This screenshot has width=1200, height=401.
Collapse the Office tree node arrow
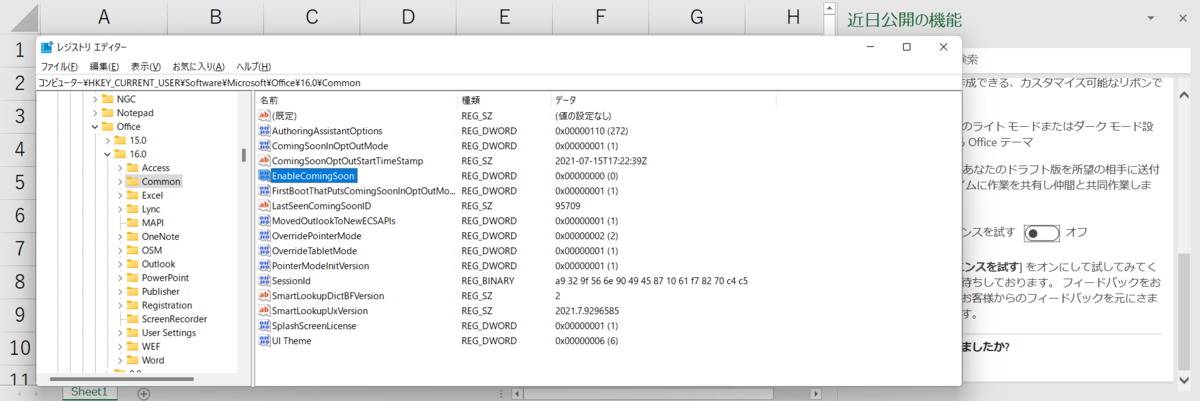[x=96, y=127]
